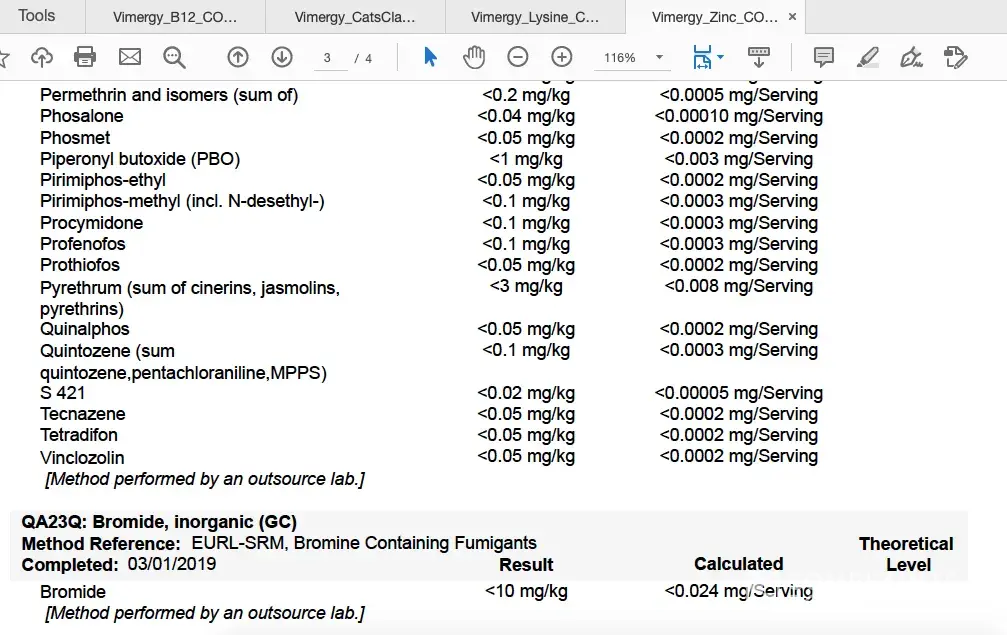Open the Tools tab
The width and height of the screenshot is (1007, 635).
click(x=37, y=16)
